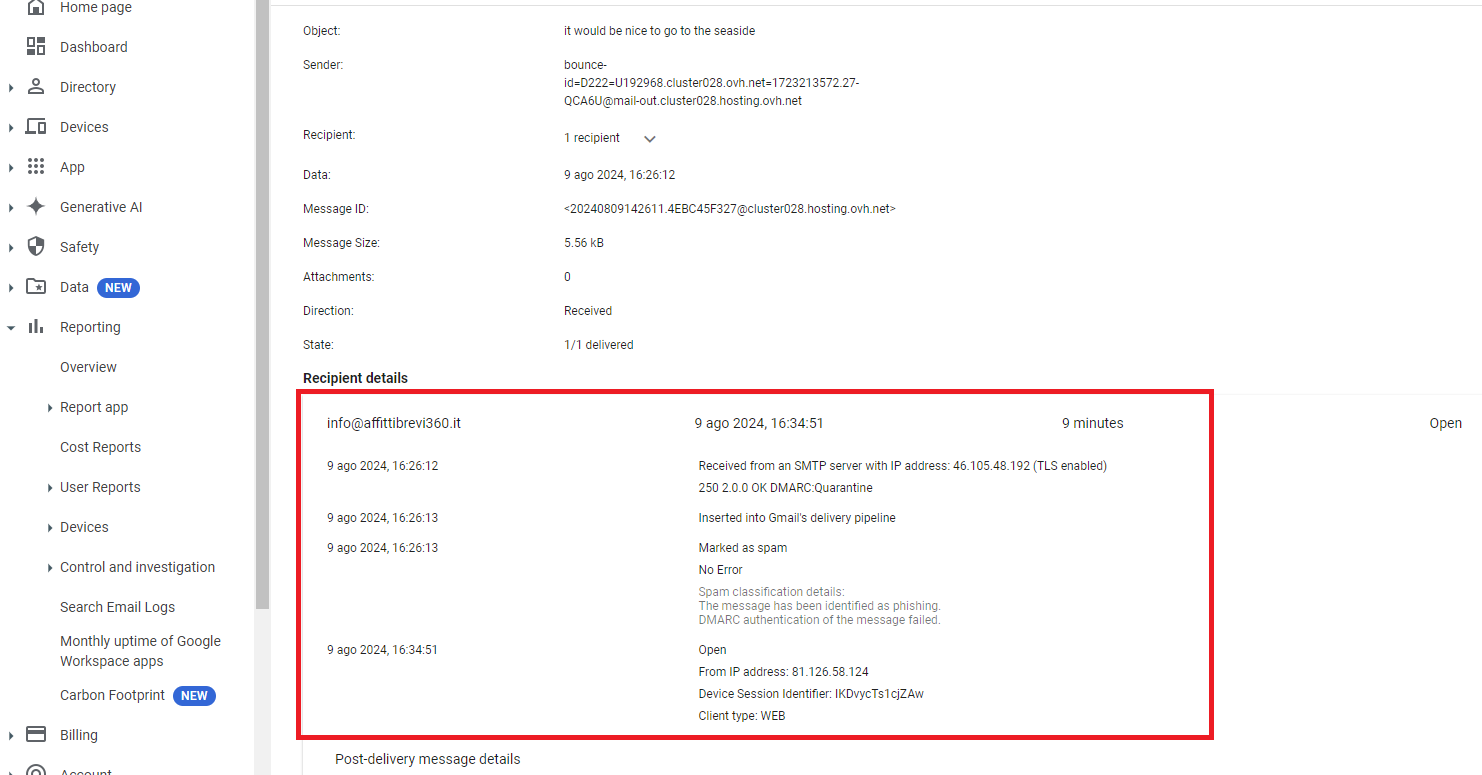1482x775 pixels.
Task: Open the reporting Overview page
Action: [88, 367]
